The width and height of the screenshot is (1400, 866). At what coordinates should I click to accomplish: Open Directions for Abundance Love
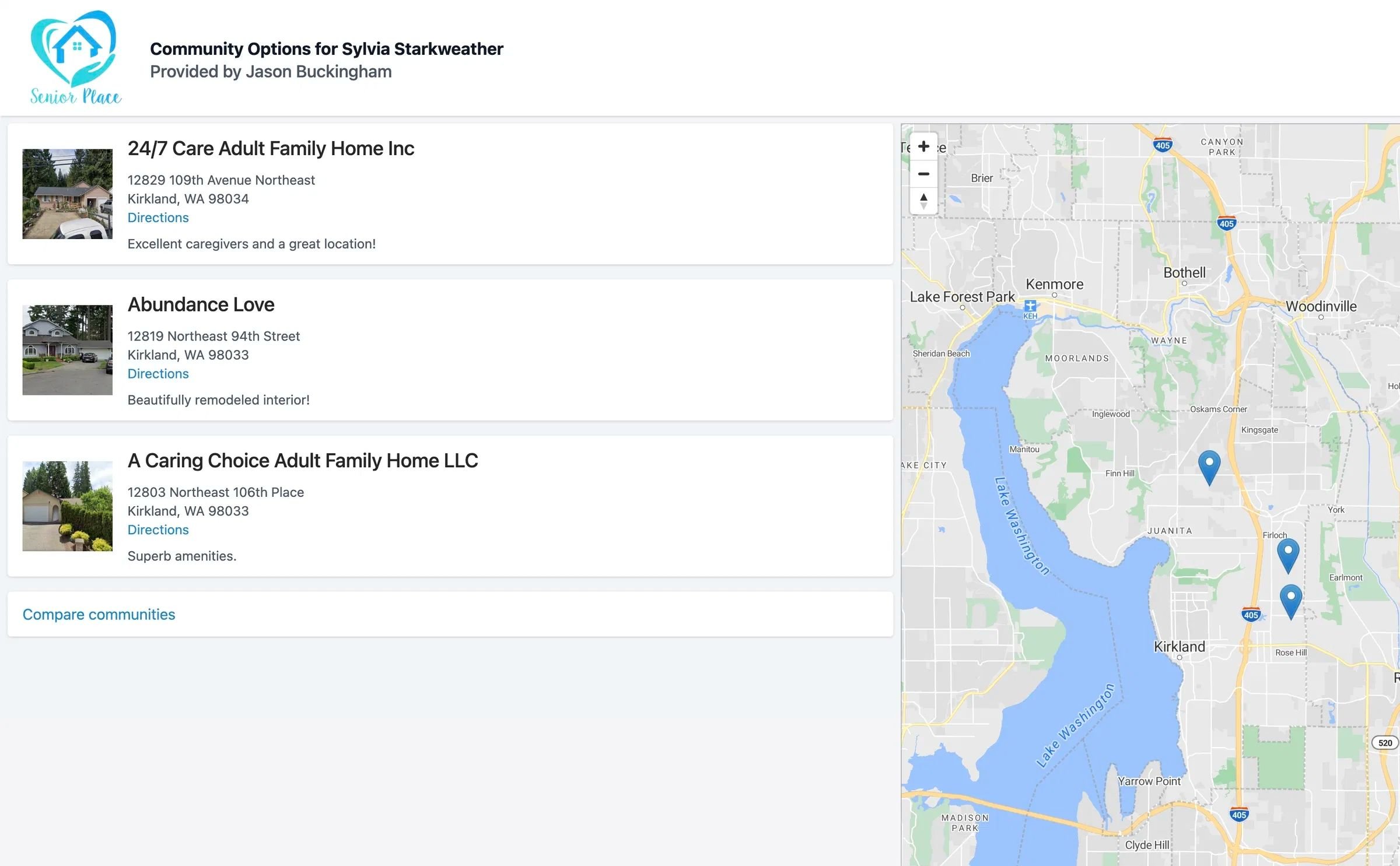pyautogui.click(x=158, y=374)
